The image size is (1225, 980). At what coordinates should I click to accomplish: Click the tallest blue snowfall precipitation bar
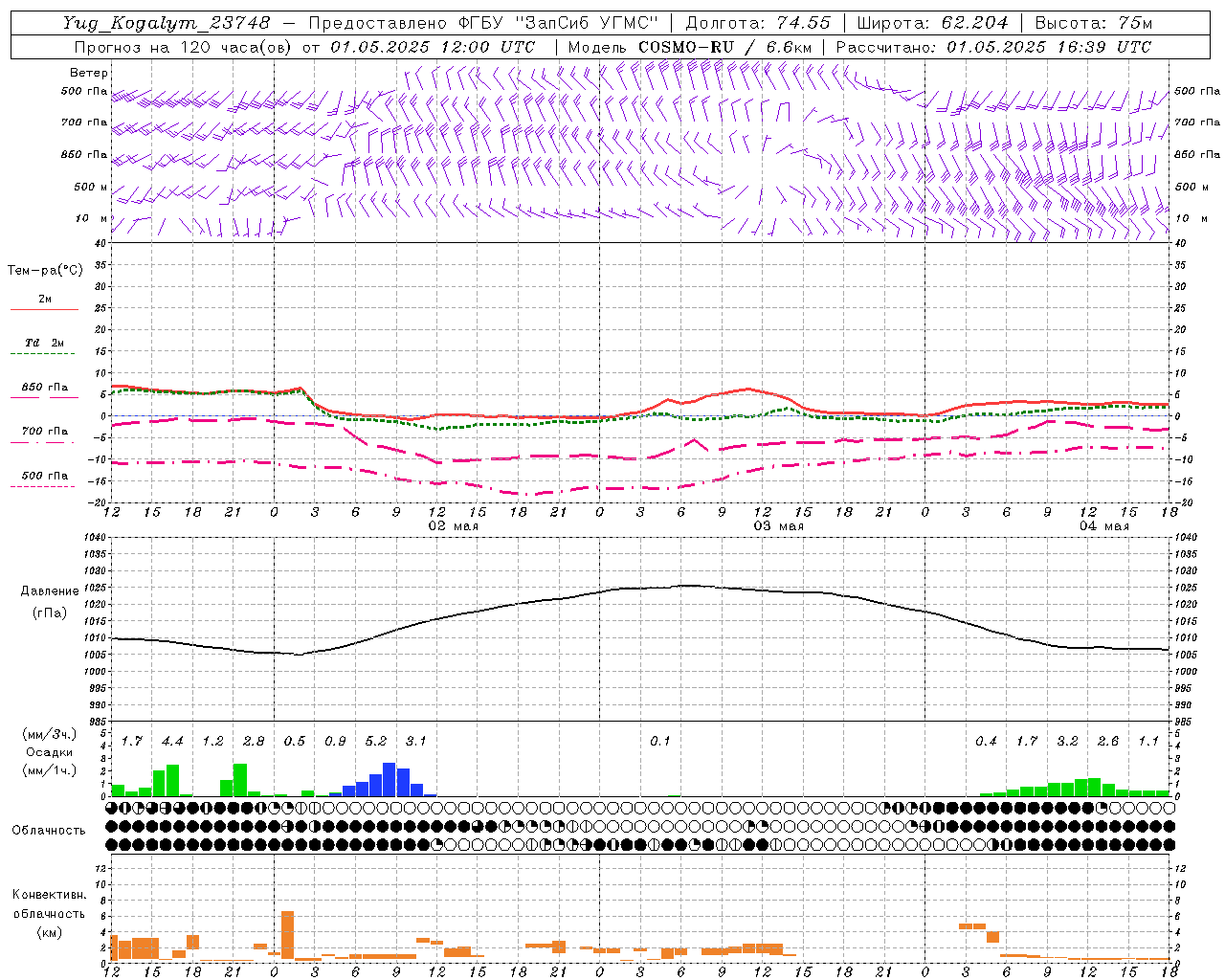390,780
